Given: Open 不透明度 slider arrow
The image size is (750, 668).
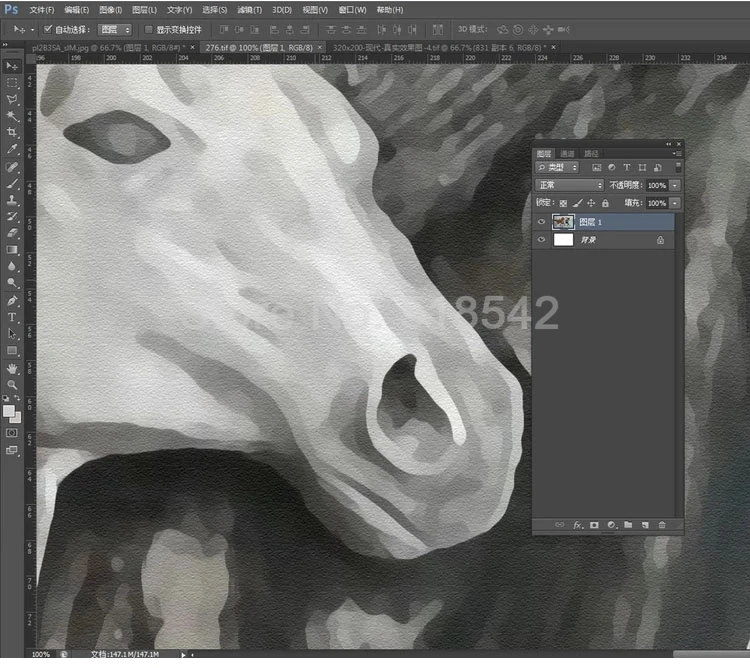Looking at the screenshot, I should (674, 186).
